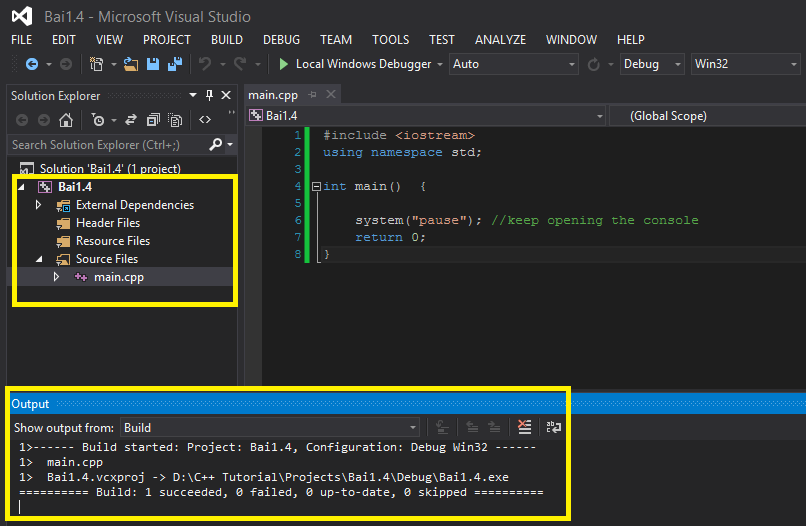Toggle the Solution Explorer auto-hide pin
Viewport: 806px width, 526px height.
click(209, 95)
